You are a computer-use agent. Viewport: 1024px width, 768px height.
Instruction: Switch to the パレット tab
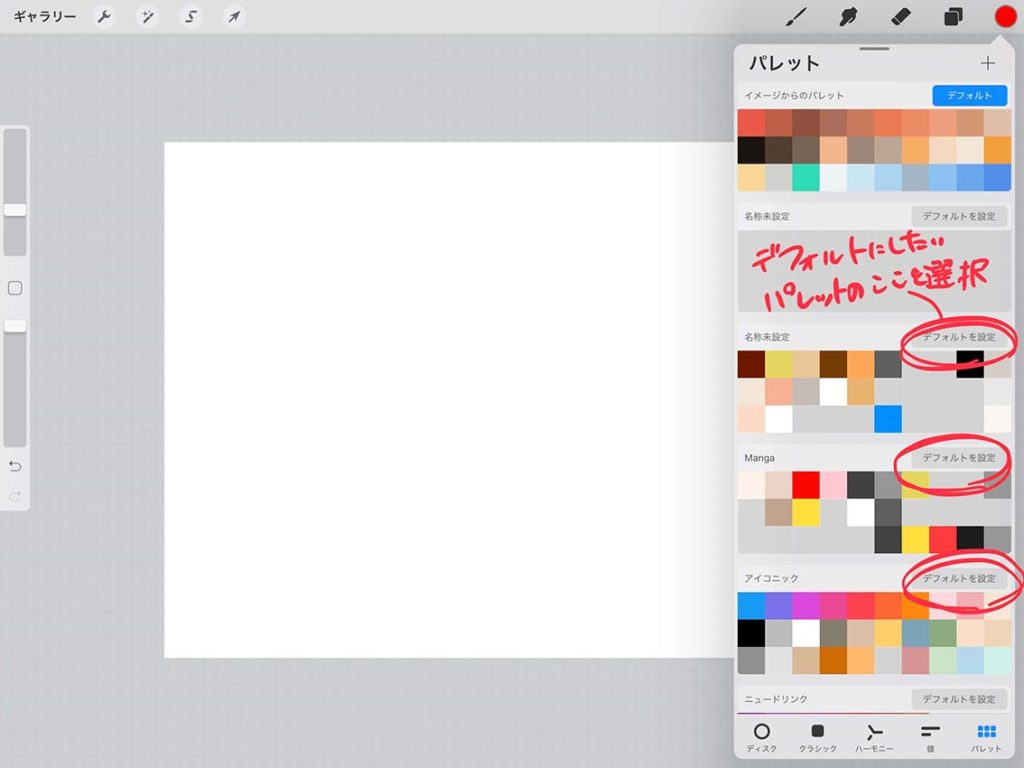986,738
